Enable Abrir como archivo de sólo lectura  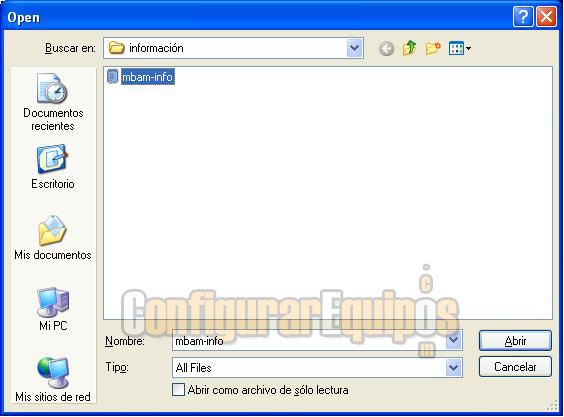178,390
